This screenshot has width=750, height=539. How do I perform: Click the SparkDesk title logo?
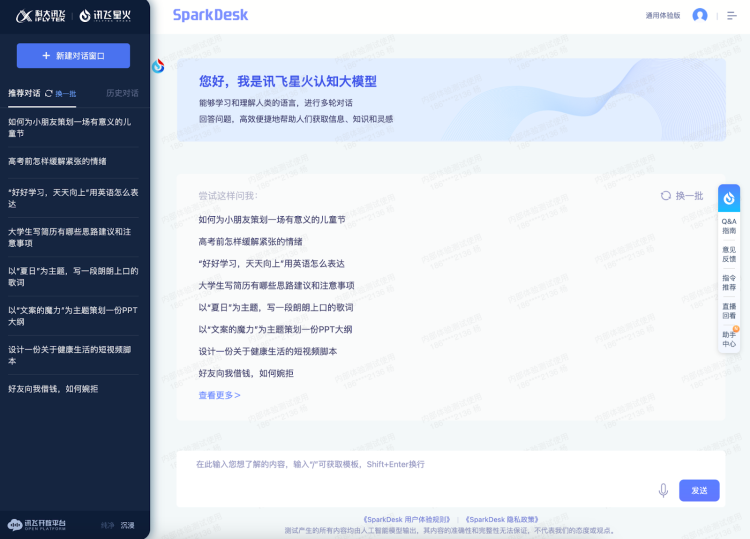click(x=210, y=15)
